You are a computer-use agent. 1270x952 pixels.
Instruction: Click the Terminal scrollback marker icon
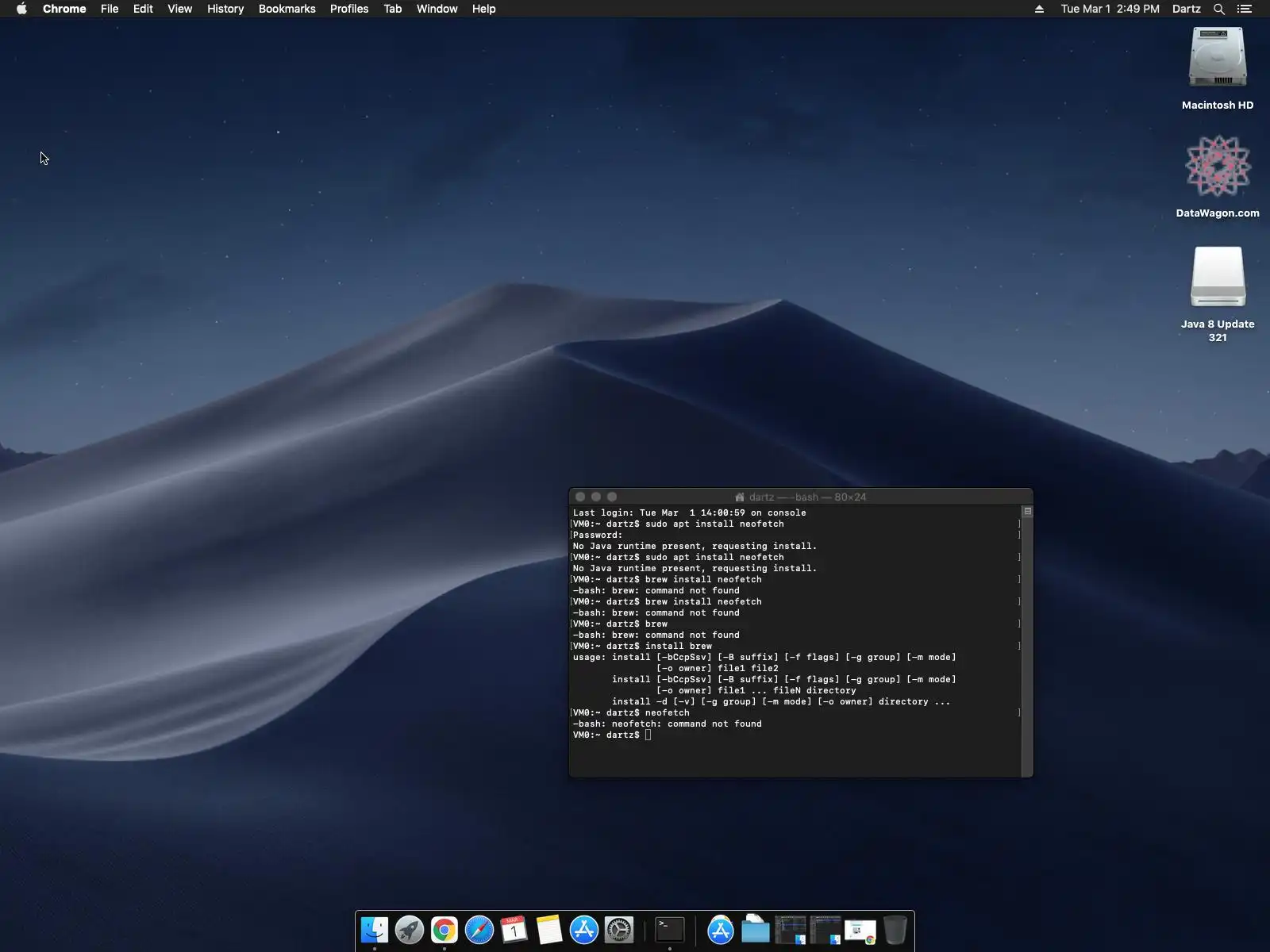[x=1027, y=512]
